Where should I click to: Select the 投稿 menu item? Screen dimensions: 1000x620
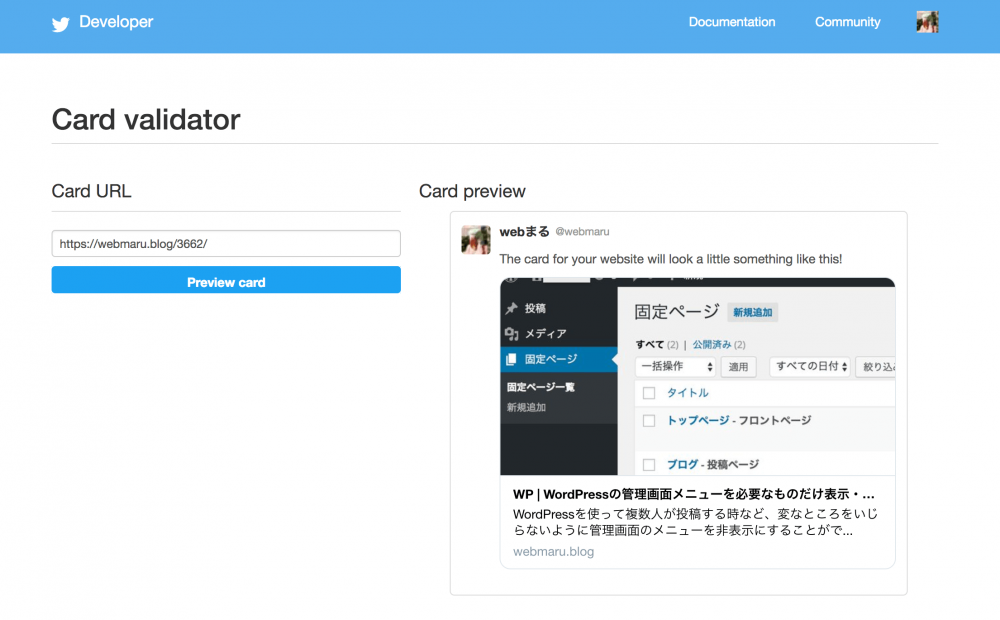[535, 309]
